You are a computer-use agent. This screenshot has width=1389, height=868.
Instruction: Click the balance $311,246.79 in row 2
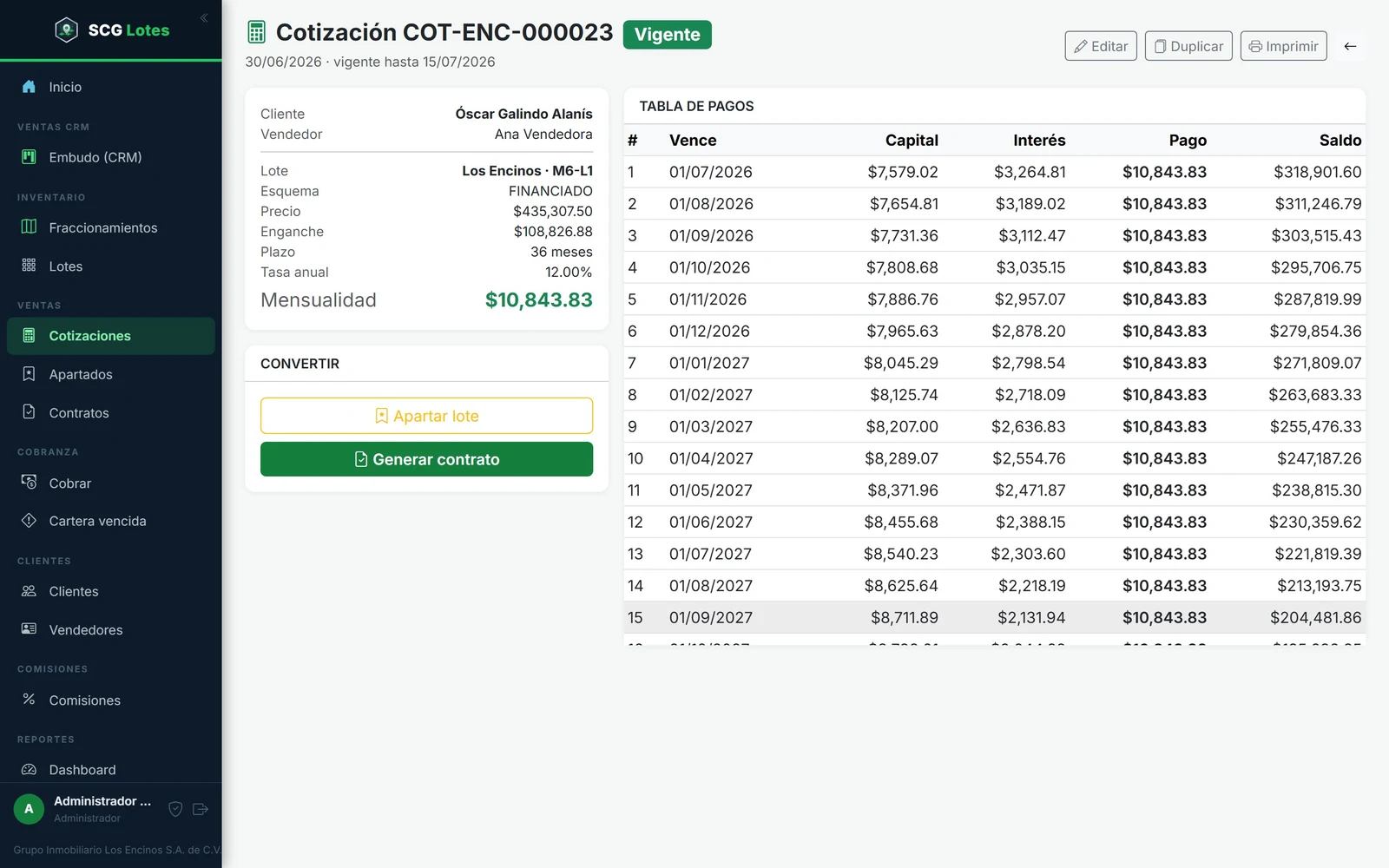point(1318,204)
